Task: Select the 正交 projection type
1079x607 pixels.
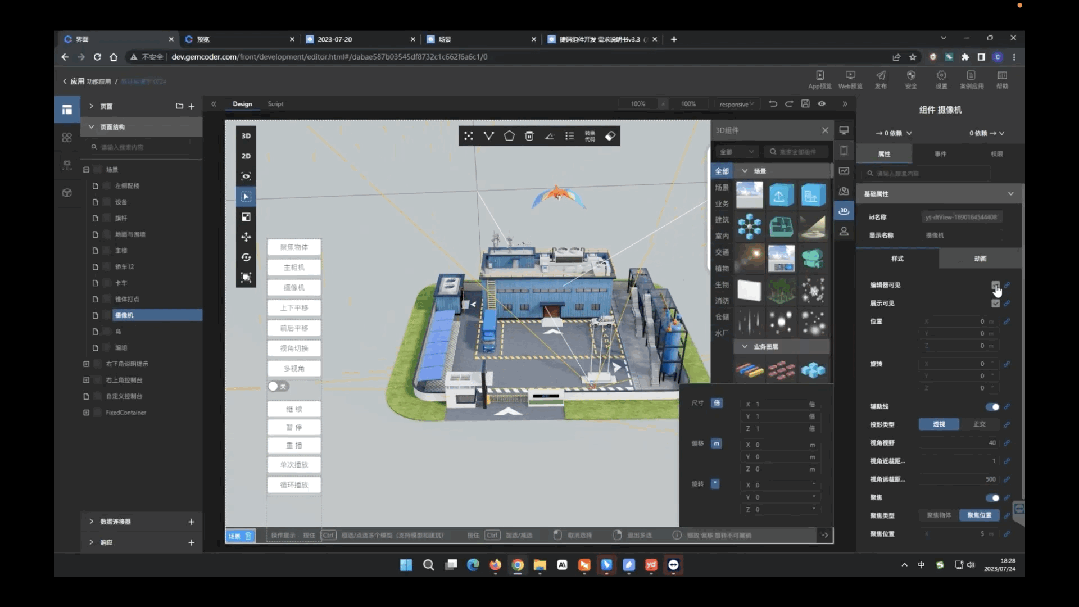Action: (x=979, y=425)
